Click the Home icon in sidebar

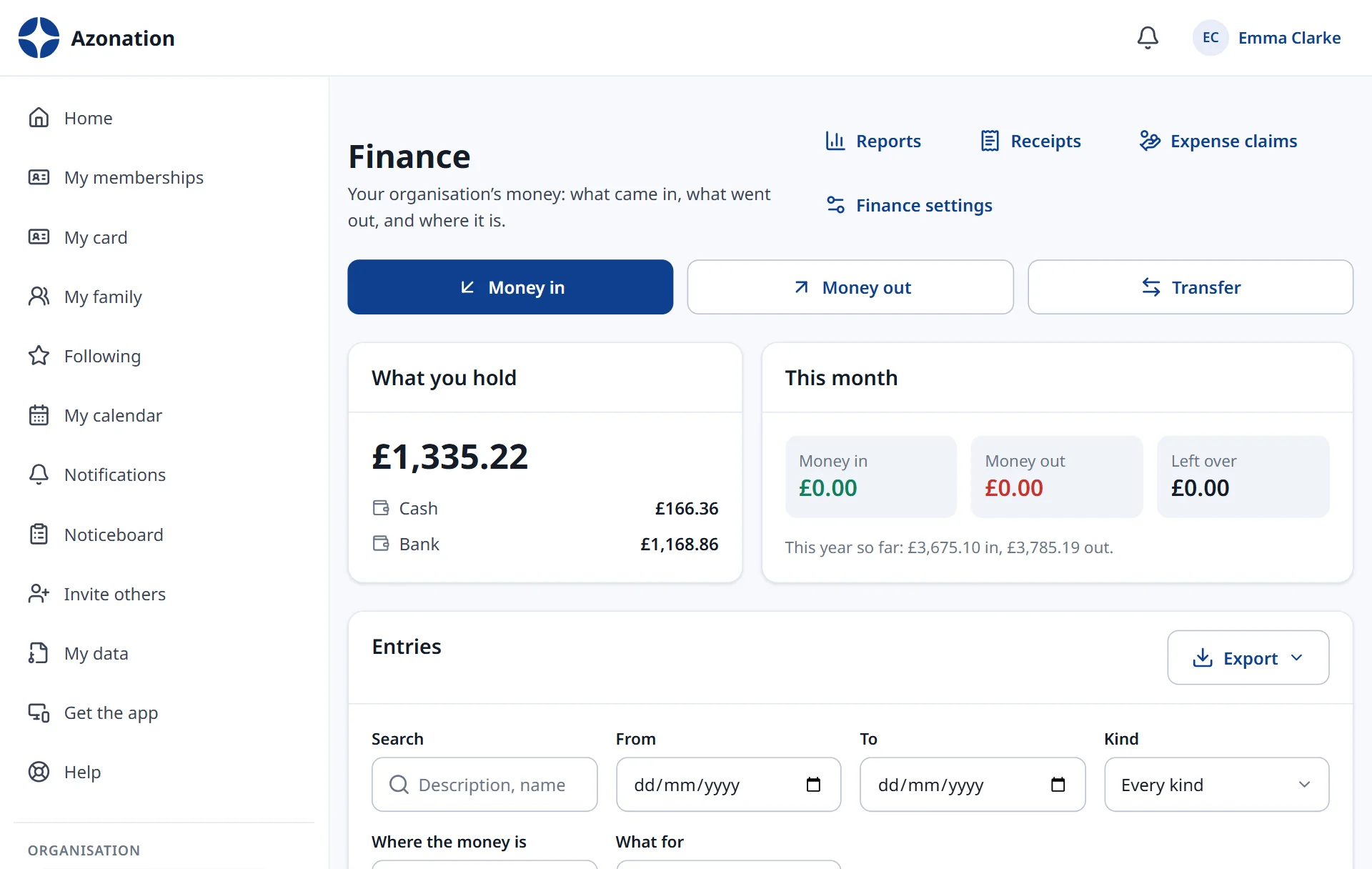39,117
